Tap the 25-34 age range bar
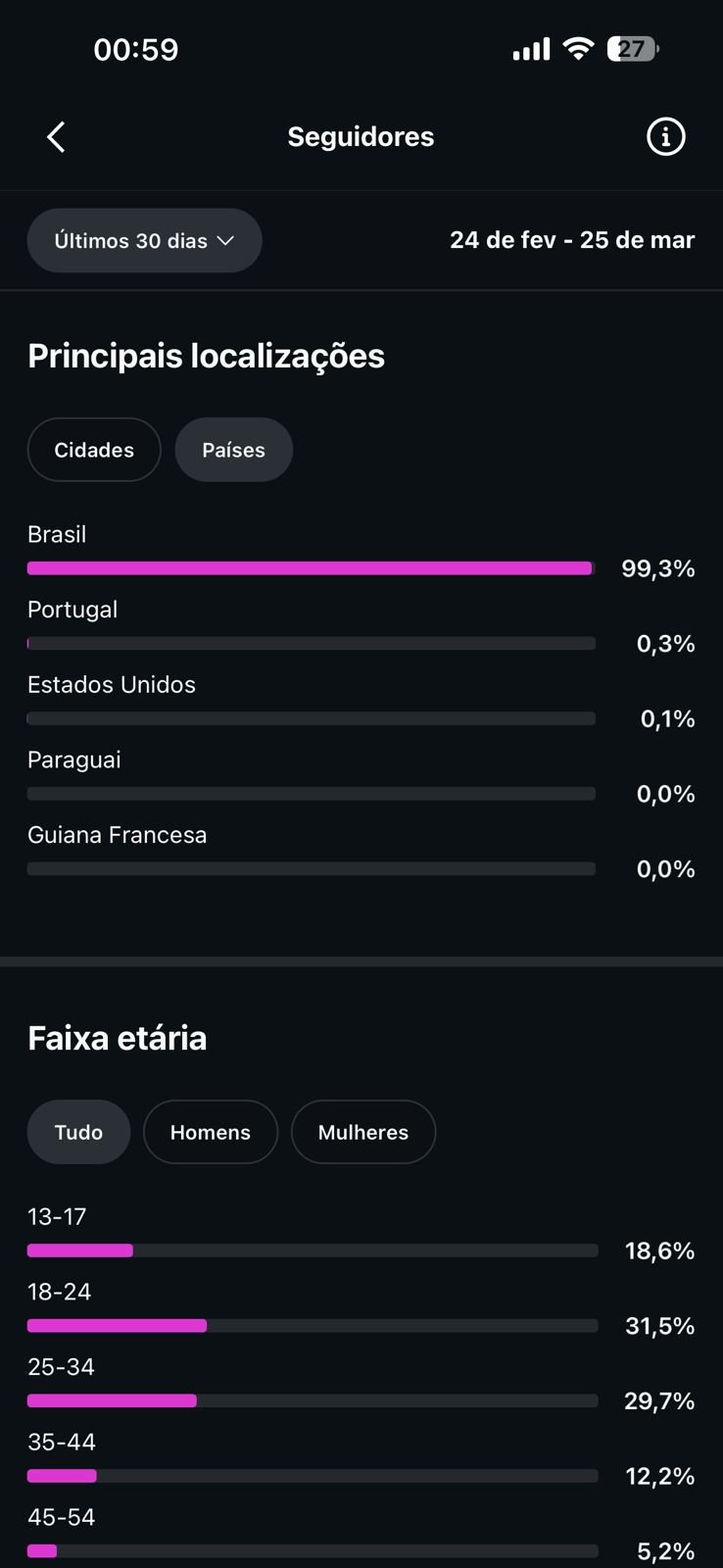This screenshot has width=723, height=1568. coord(312,1401)
